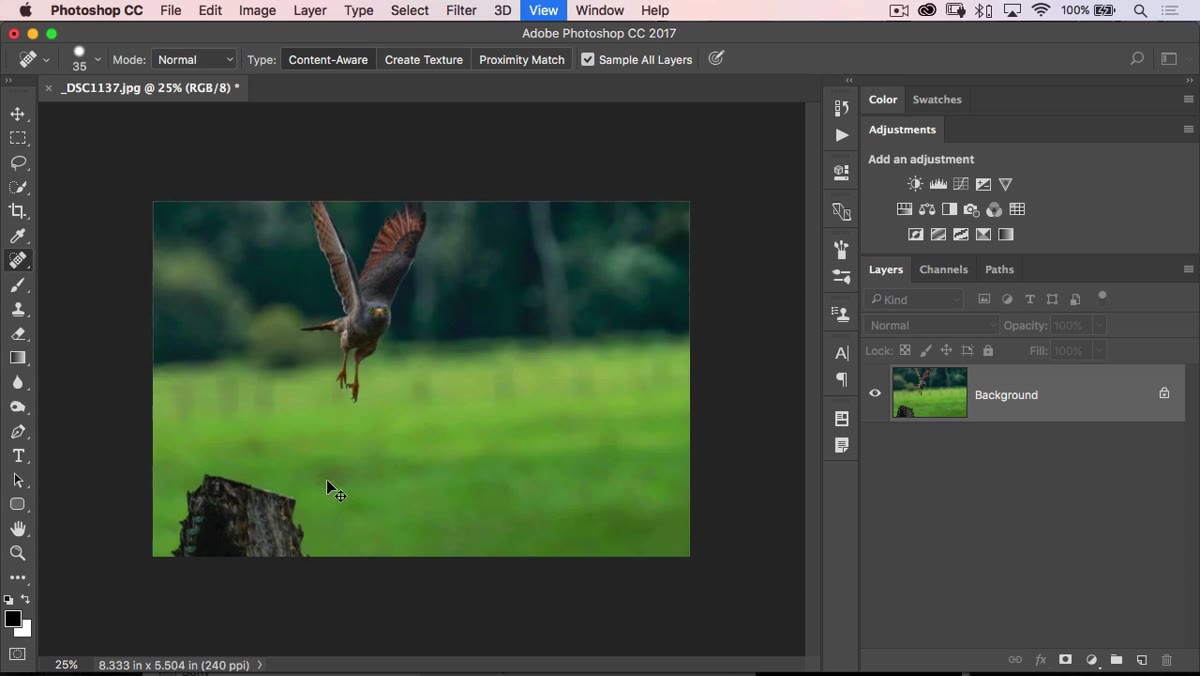Toggle the lock all button beside Lock
Screen dimensions: 1200x676
988,351
